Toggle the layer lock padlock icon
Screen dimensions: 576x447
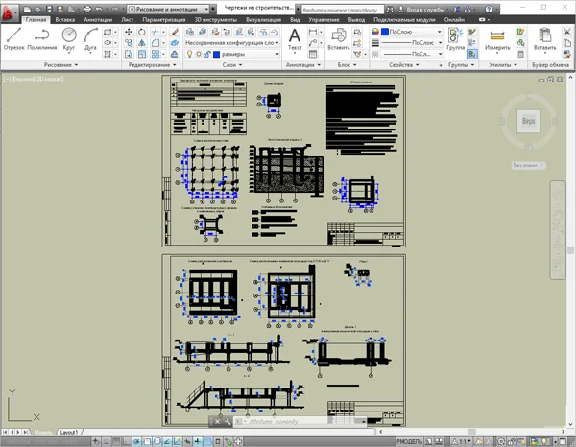point(207,54)
